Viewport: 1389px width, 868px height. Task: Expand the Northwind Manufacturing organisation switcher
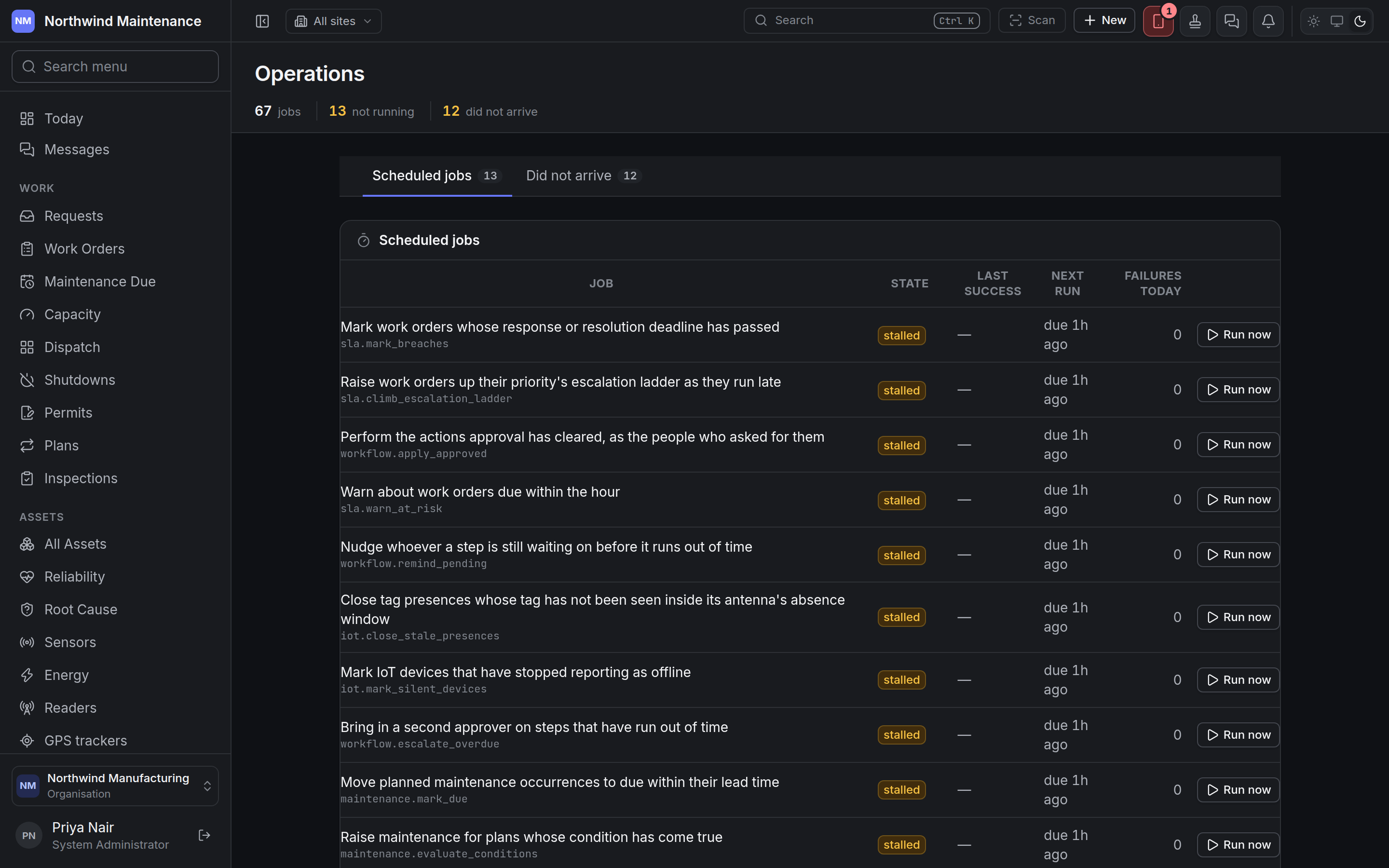(115, 786)
